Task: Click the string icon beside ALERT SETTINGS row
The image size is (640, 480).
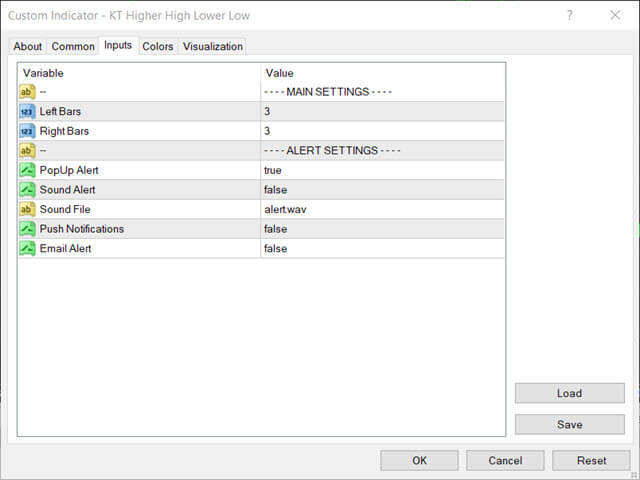Action: [27, 151]
